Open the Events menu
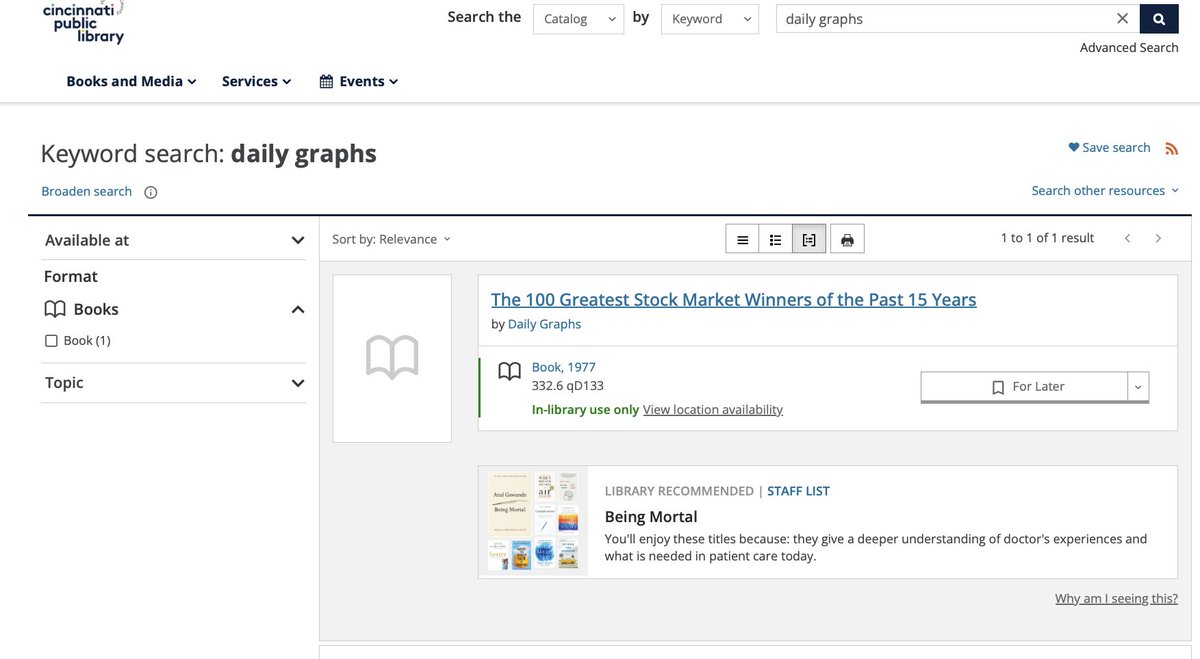The width and height of the screenshot is (1200, 659). tap(359, 81)
